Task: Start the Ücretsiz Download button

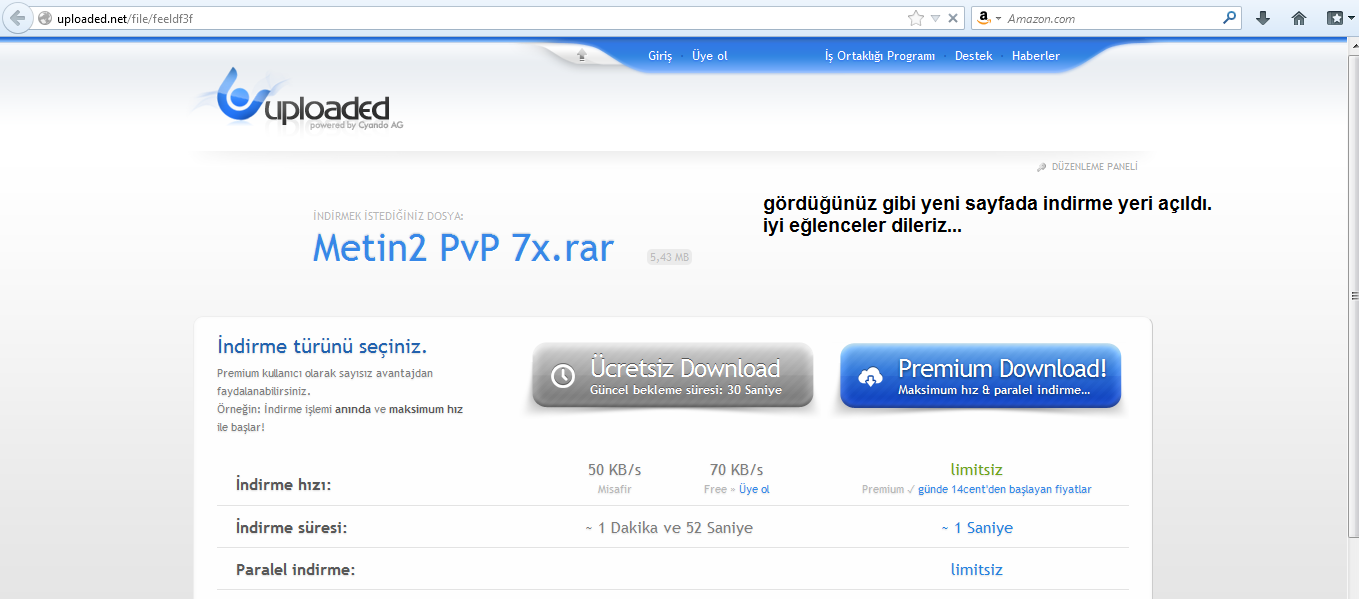Action: (672, 376)
